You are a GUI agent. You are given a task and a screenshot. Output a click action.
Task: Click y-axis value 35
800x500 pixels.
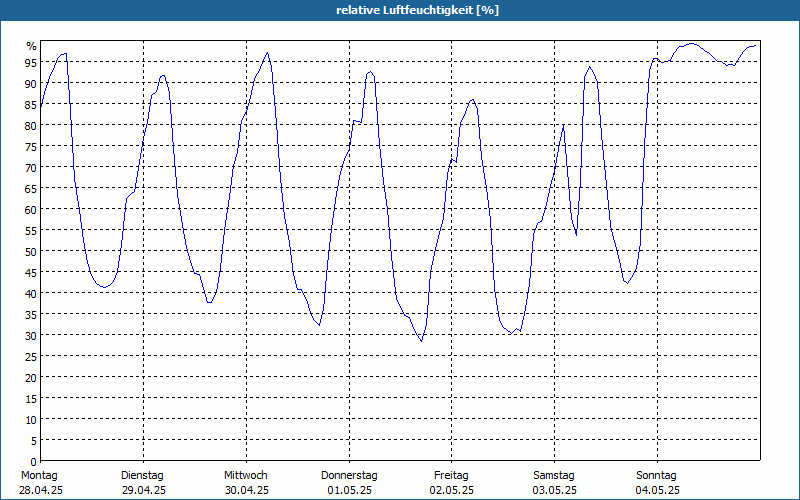pyautogui.click(x=32, y=314)
